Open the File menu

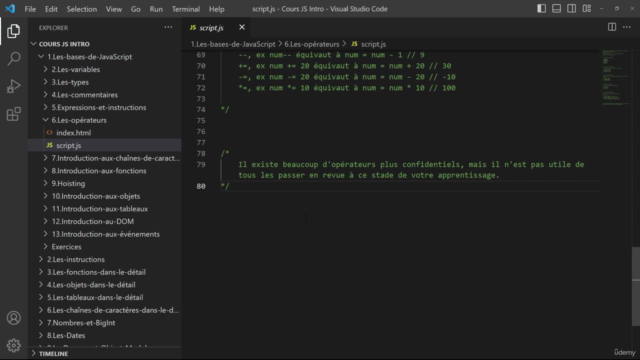coord(30,9)
